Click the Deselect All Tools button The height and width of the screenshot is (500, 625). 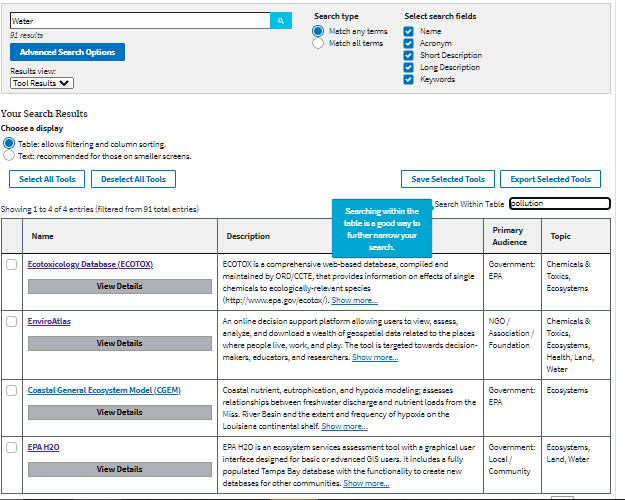click(133, 179)
